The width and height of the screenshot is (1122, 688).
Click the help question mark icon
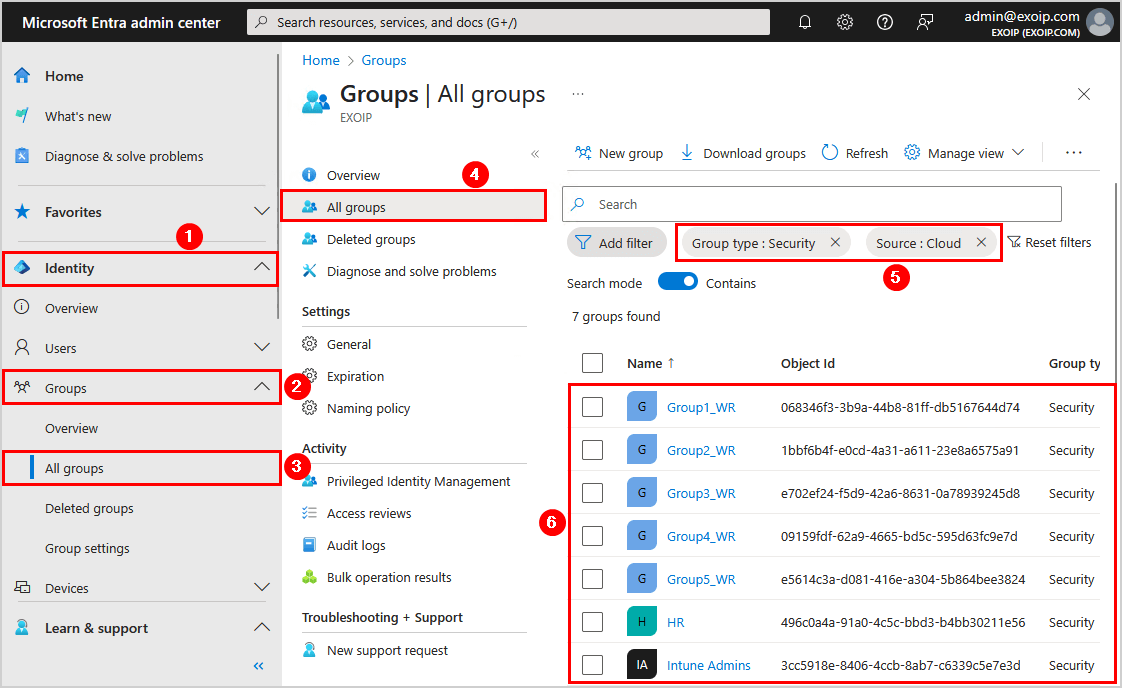[885, 22]
